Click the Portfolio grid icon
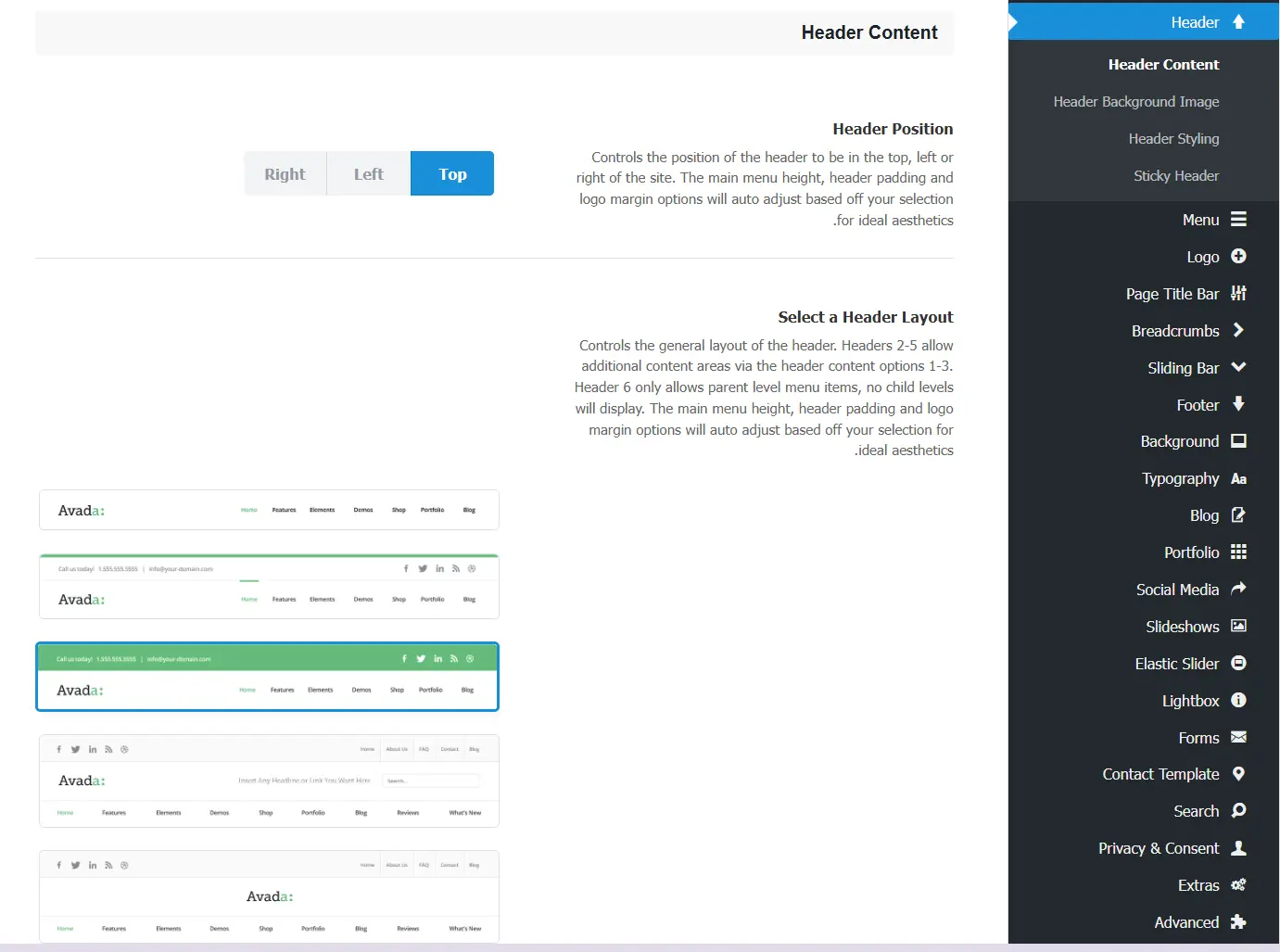Image resolution: width=1280 pixels, height=952 pixels. pyautogui.click(x=1238, y=552)
